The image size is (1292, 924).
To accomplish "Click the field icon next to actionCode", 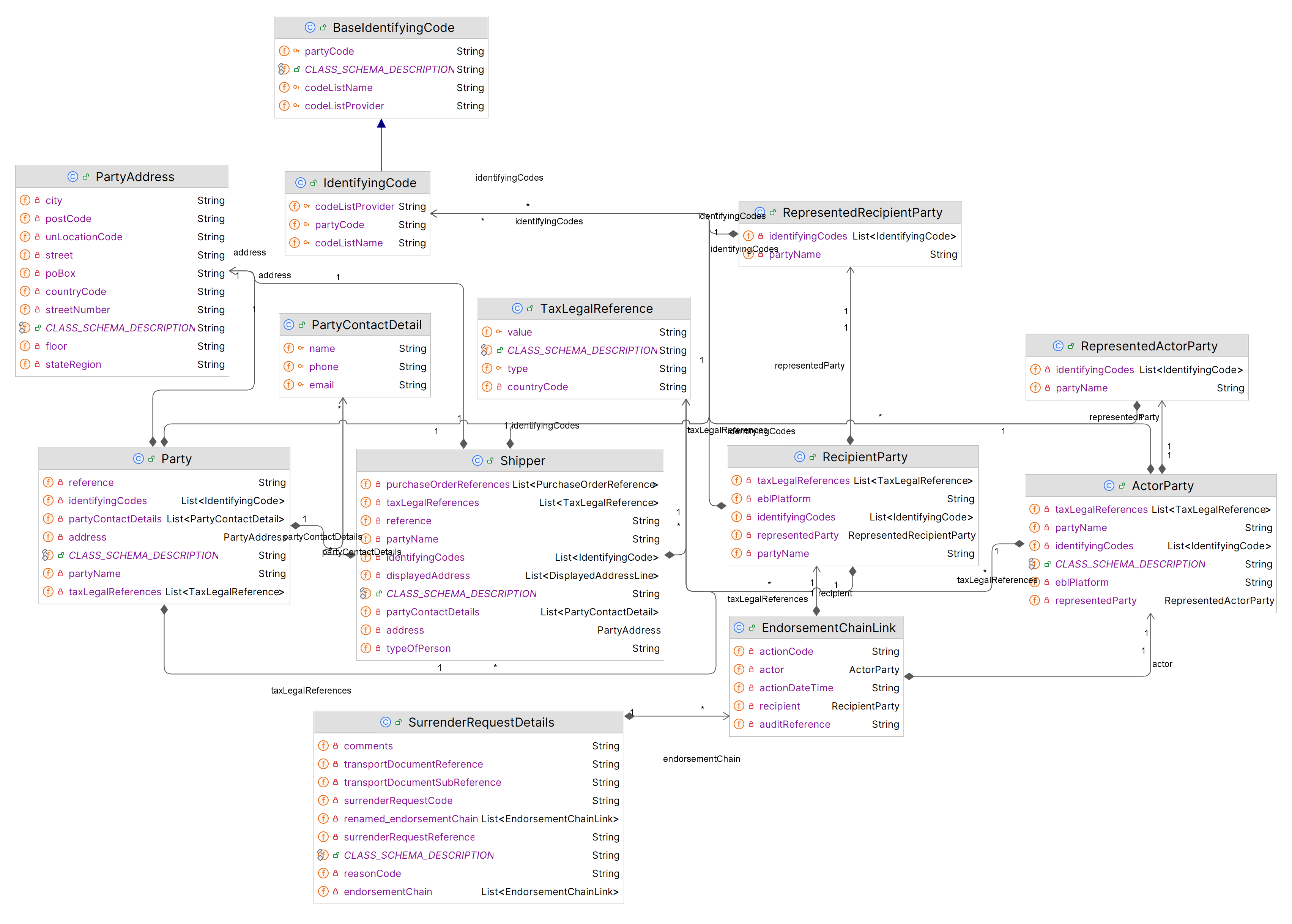I will [739, 651].
